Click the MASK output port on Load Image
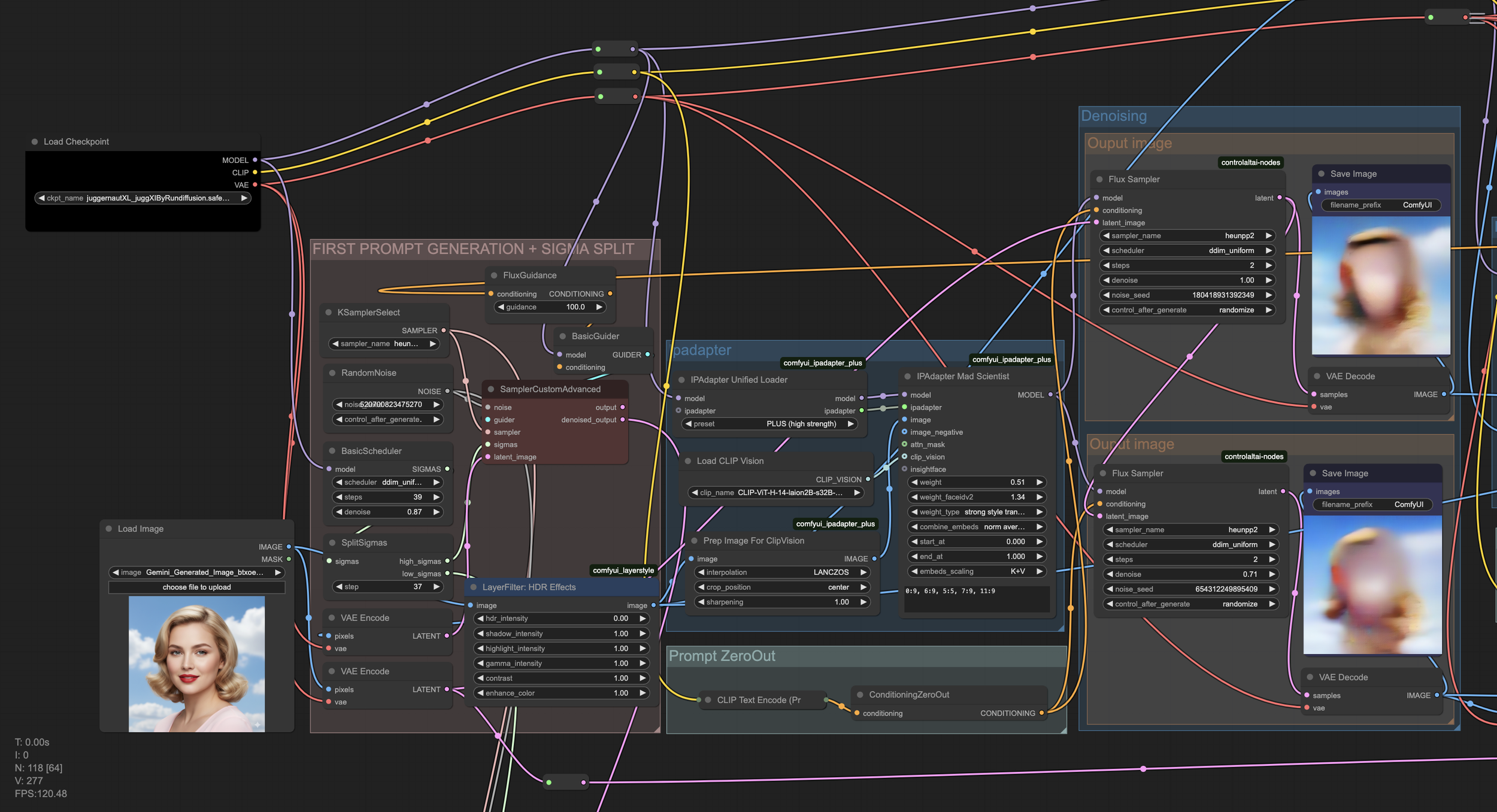This screenshot has height=812, width=1497. tap(289, 559)
